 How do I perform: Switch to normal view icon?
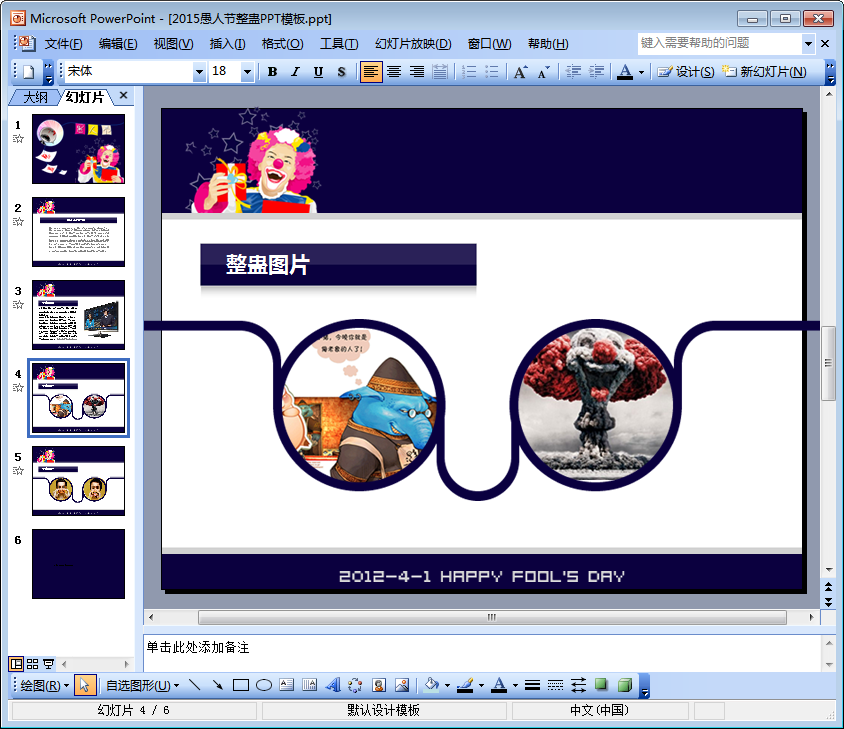[17, 664]
